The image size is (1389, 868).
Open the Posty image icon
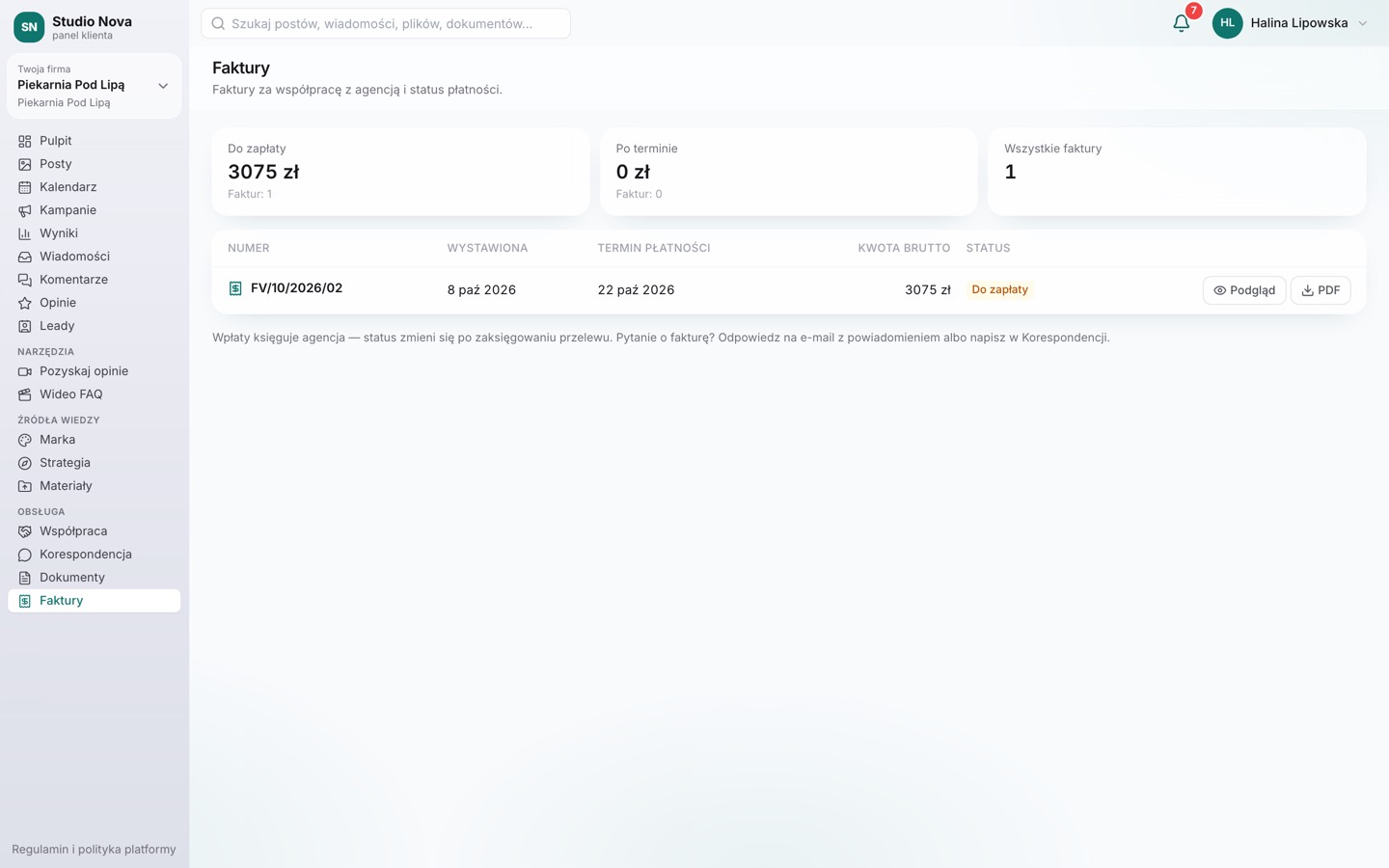[x=25, y=164]
